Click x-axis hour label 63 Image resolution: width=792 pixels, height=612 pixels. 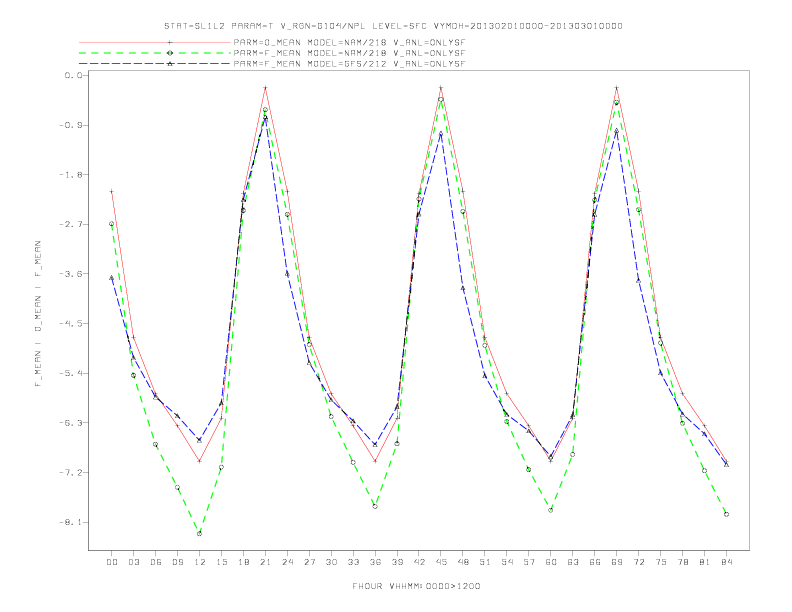click(x=573, y=562)
